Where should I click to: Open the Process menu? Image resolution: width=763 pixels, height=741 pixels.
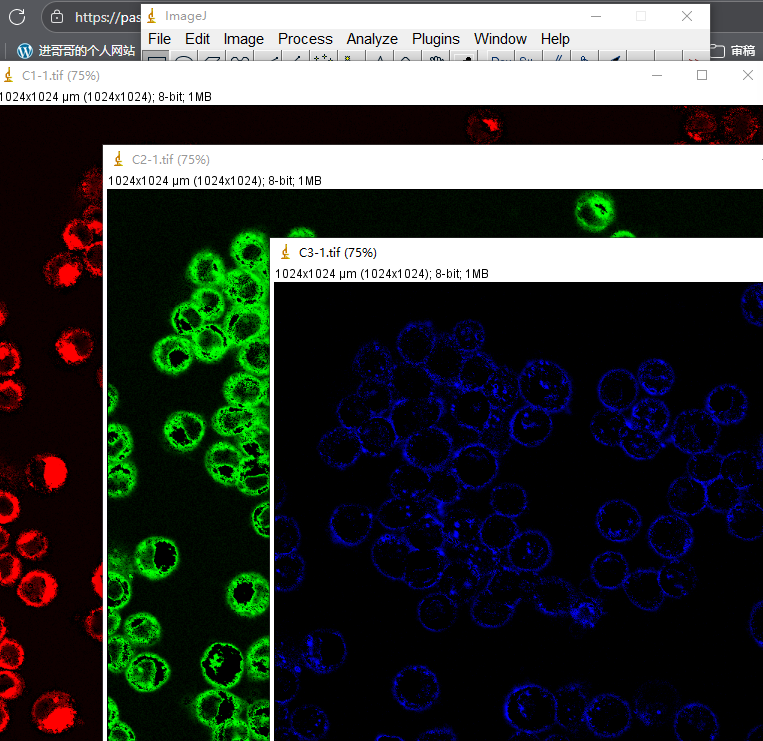[x=305, y=39]
